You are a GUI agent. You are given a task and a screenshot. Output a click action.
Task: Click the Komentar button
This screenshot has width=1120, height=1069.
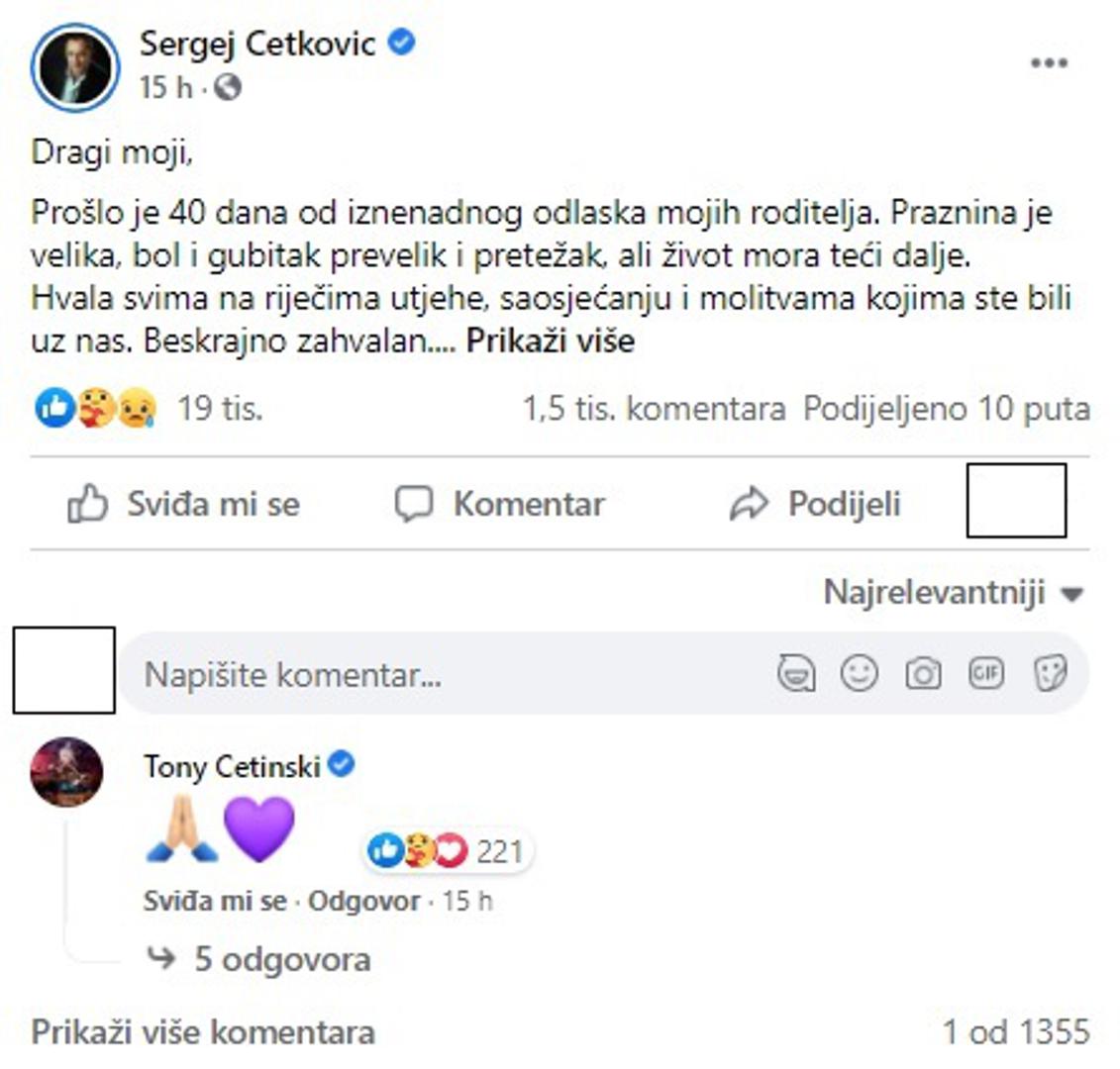[500, 504]
